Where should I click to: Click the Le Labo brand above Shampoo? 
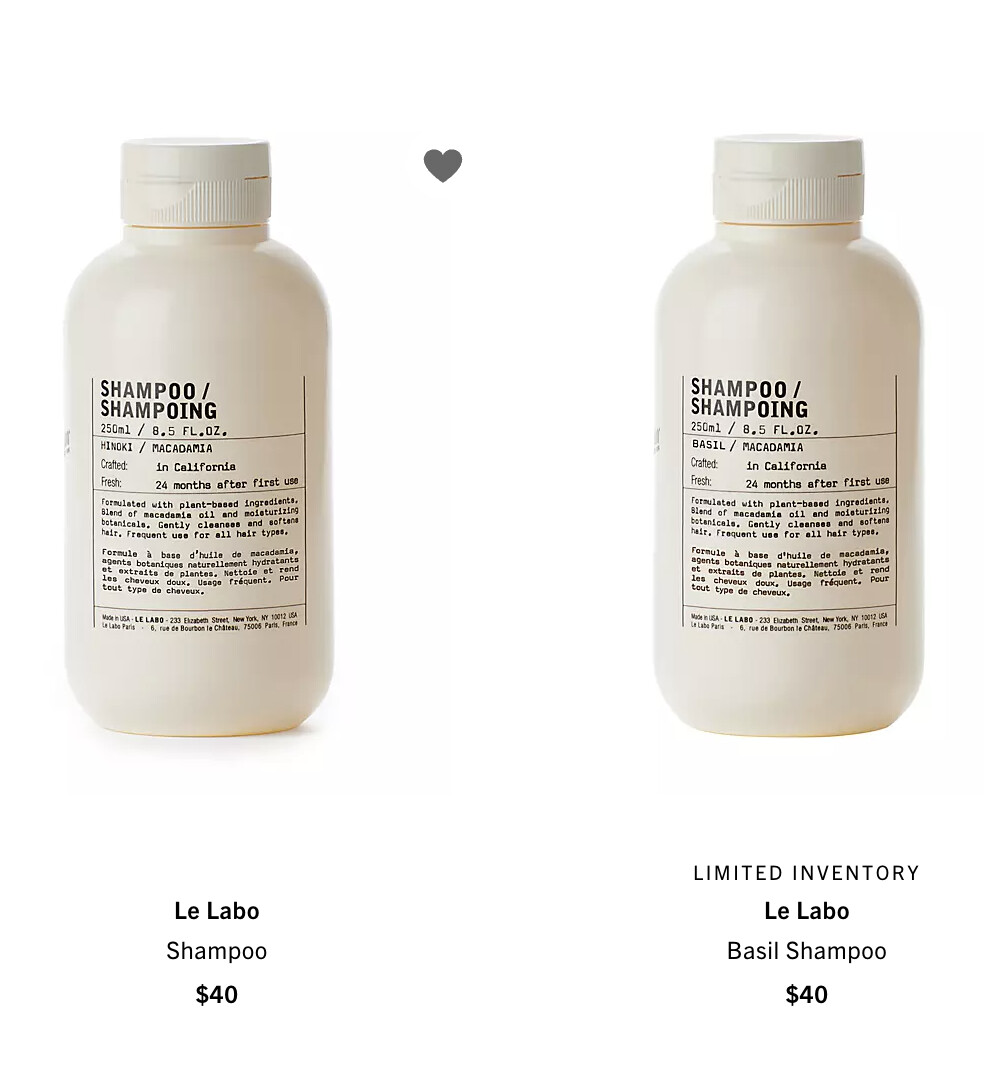[217, 911]
